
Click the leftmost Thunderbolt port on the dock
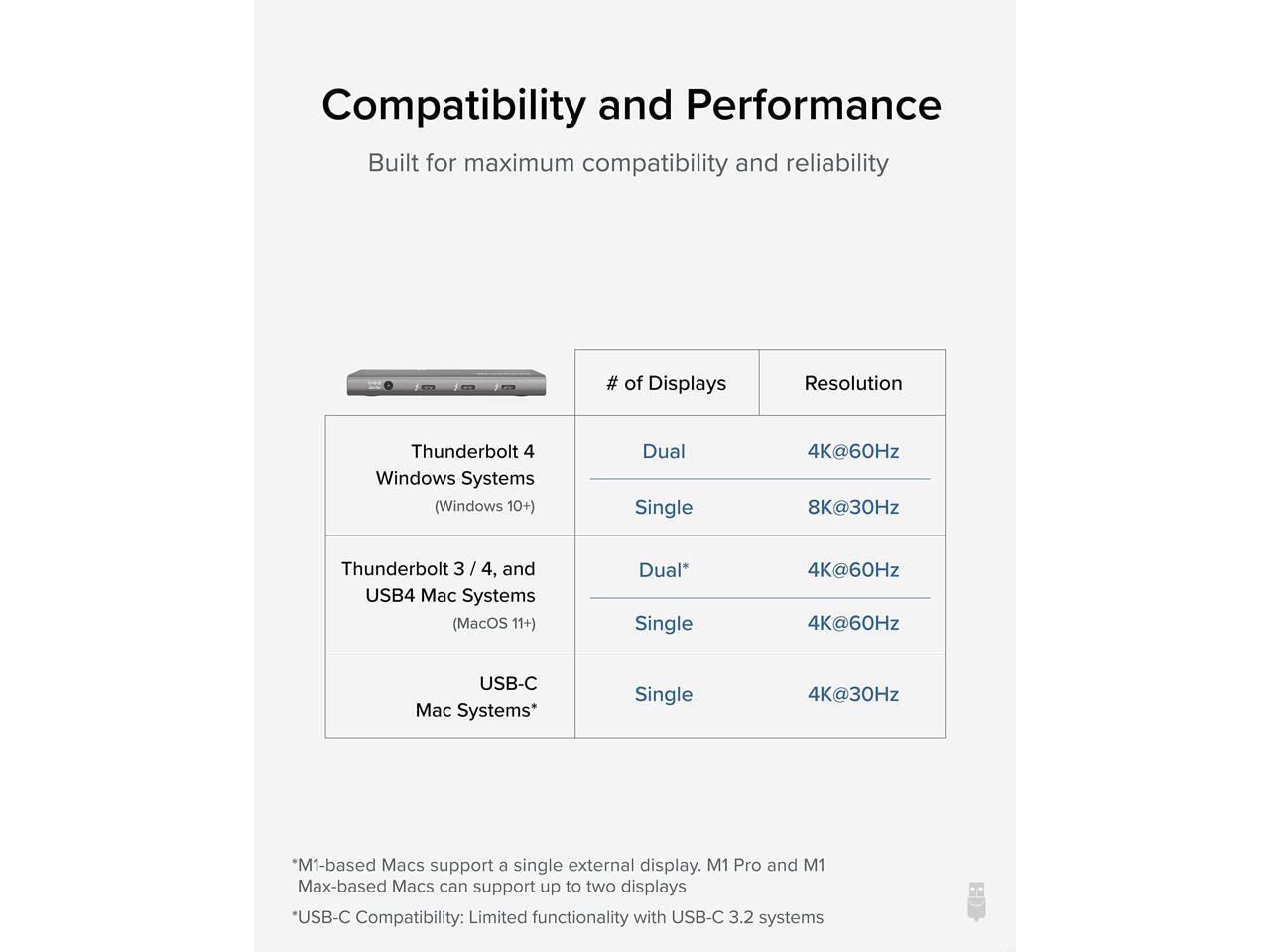[428, 387]
